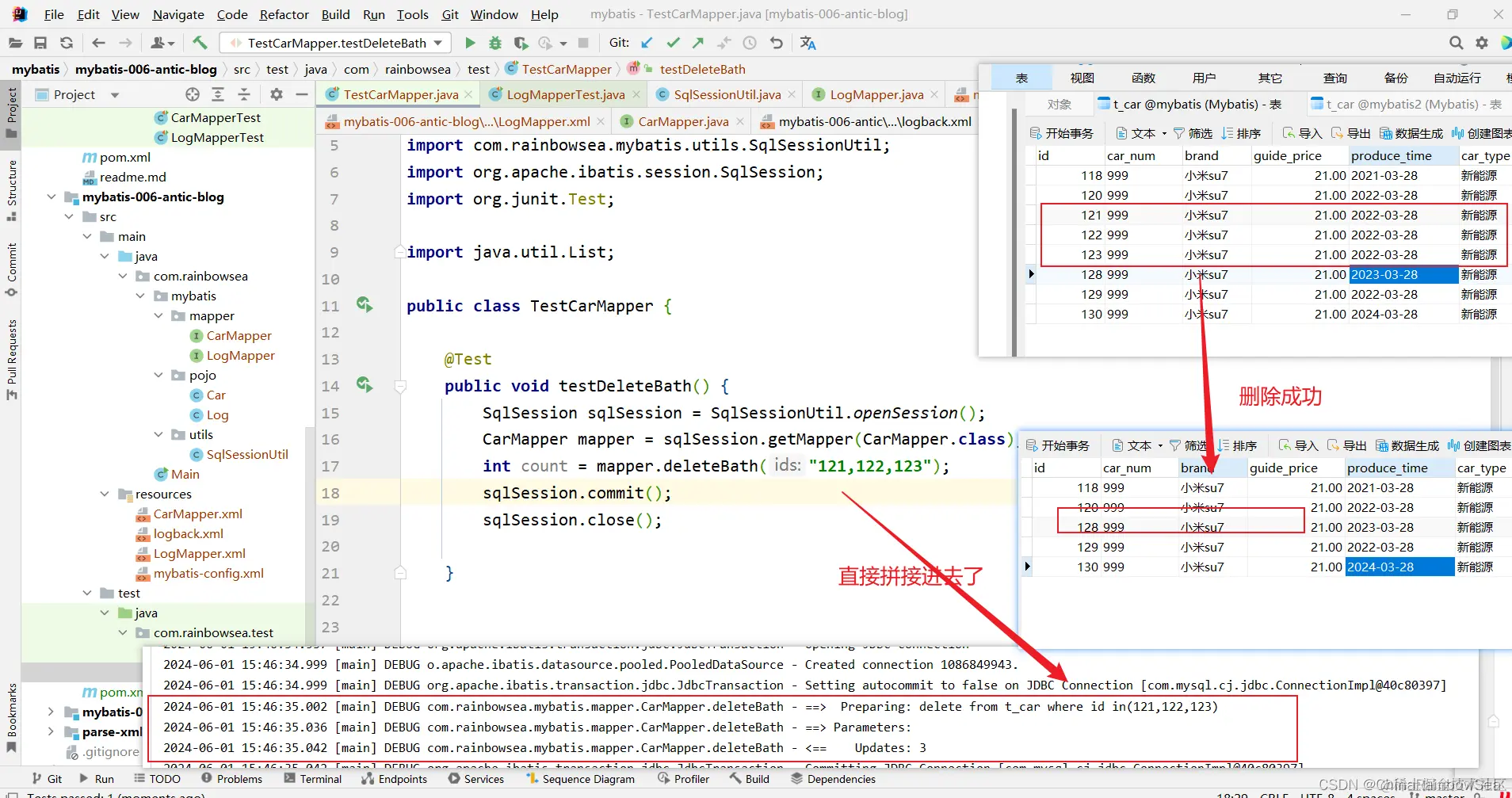Click 导入 import in upper Navicat toolbar

tap(1303, 133)
